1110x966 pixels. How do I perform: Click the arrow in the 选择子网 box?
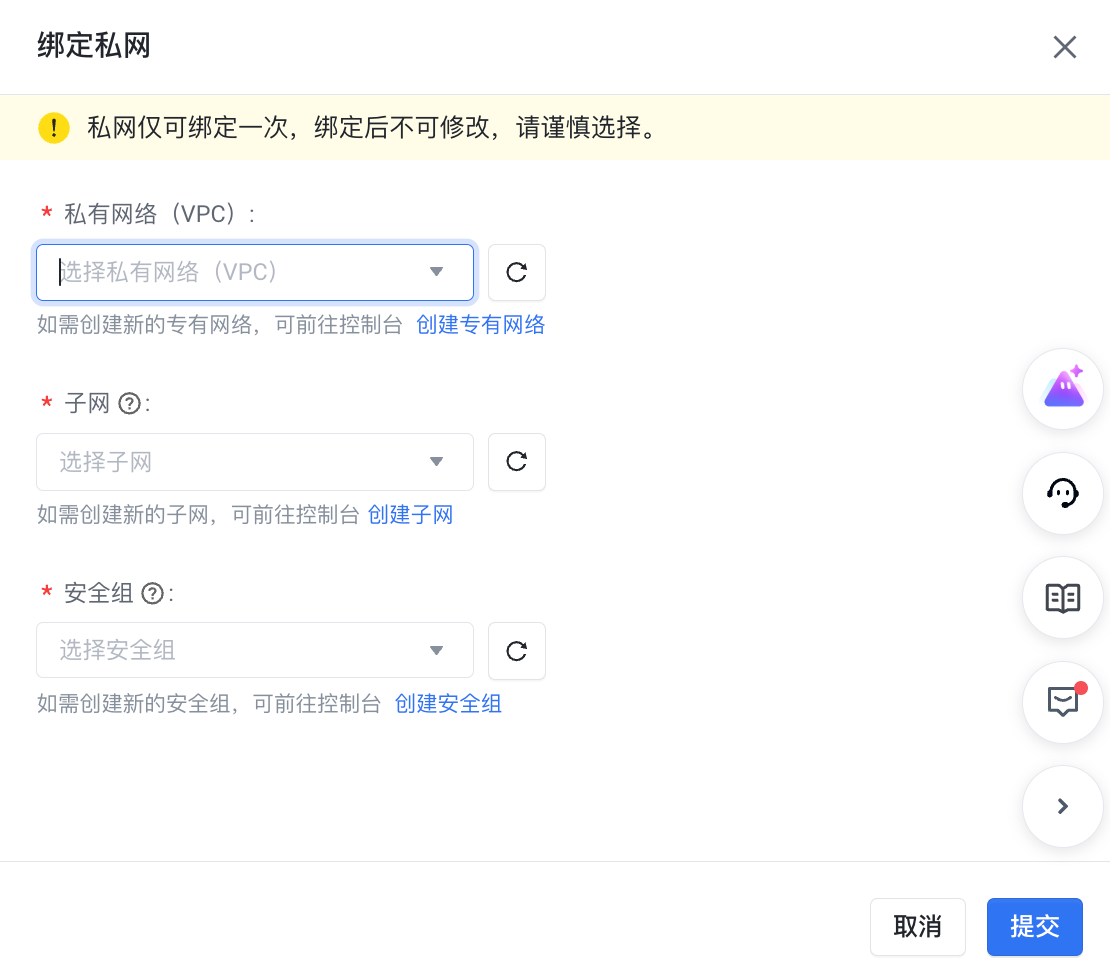tap(437, 461)
